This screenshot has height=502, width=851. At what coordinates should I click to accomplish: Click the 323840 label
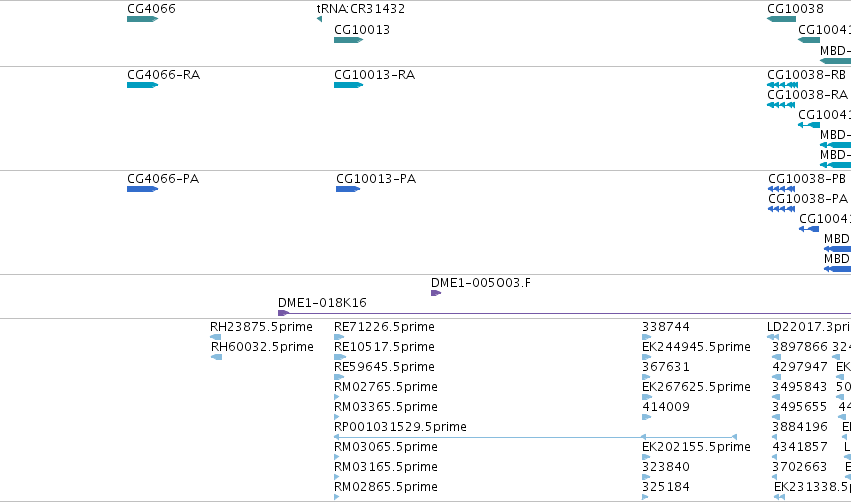pyautogui.click(x=666, y=467)
